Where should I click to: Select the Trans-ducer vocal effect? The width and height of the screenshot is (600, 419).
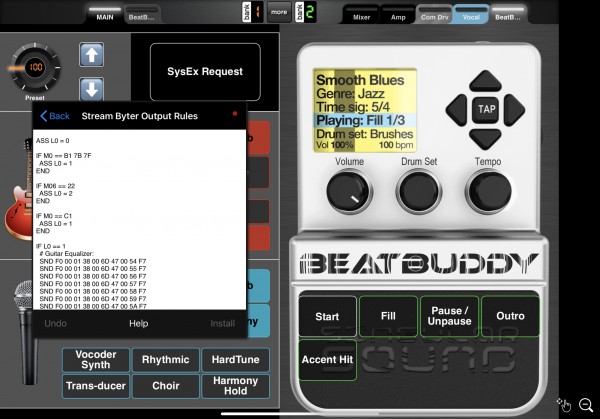point(96,386)
